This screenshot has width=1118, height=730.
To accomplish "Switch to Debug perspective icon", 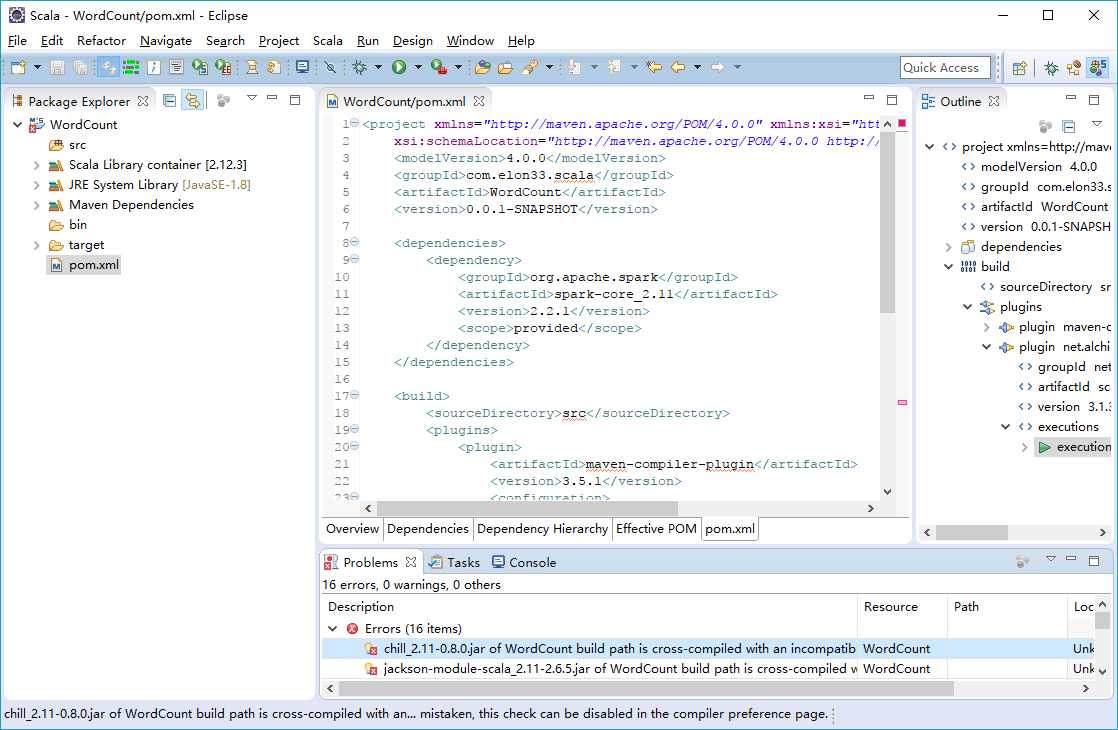I will (1050, 68).
